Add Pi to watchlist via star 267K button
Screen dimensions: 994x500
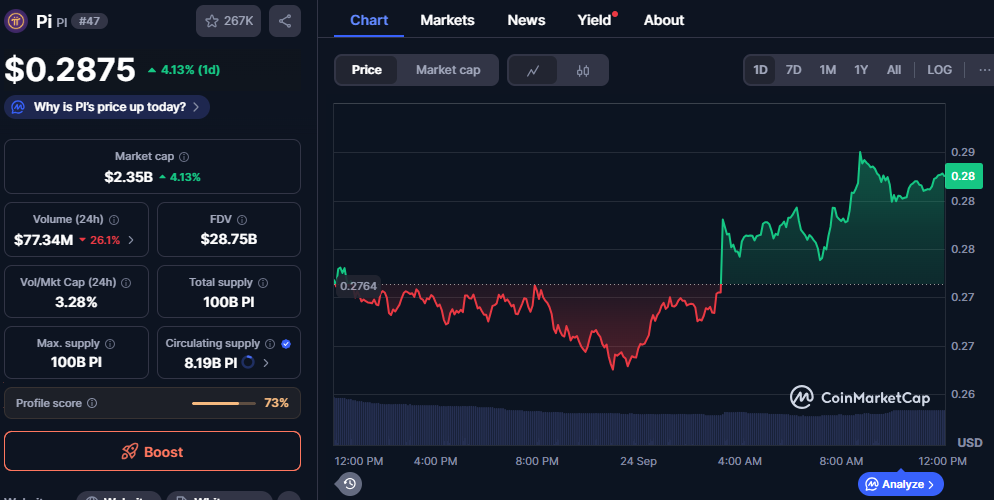[x=228, y=21]
